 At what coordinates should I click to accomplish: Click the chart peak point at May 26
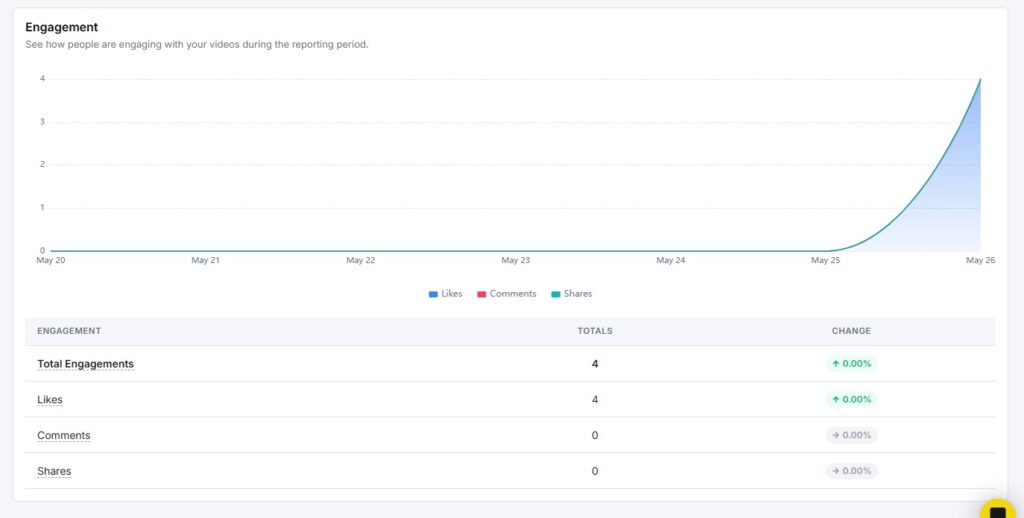tap(980, 80)
